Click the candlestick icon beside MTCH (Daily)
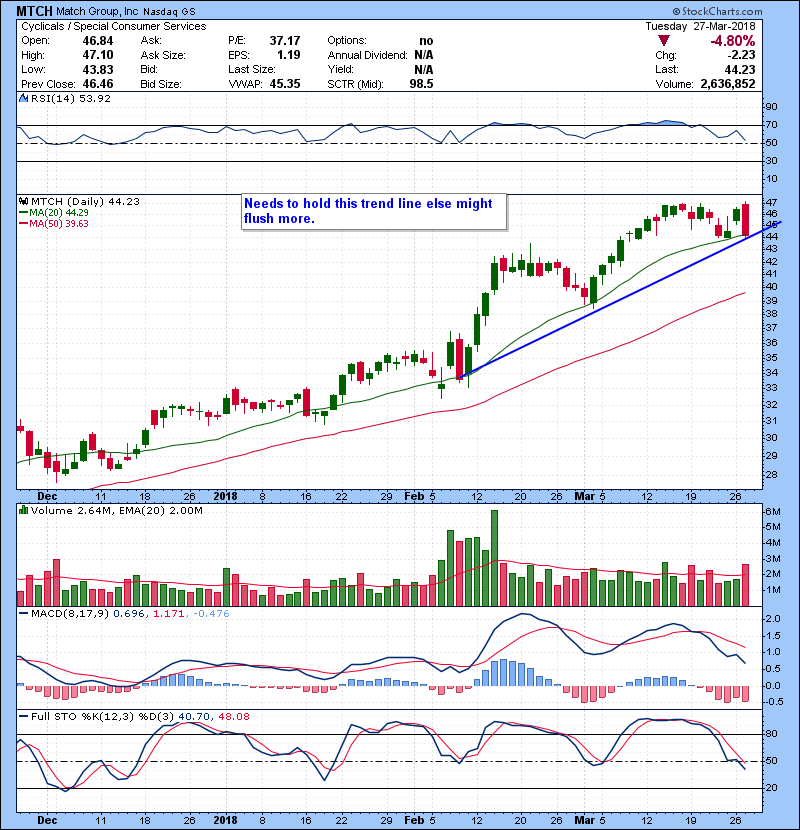Screen dimensions: 800x830 click(x=23, y=201)
